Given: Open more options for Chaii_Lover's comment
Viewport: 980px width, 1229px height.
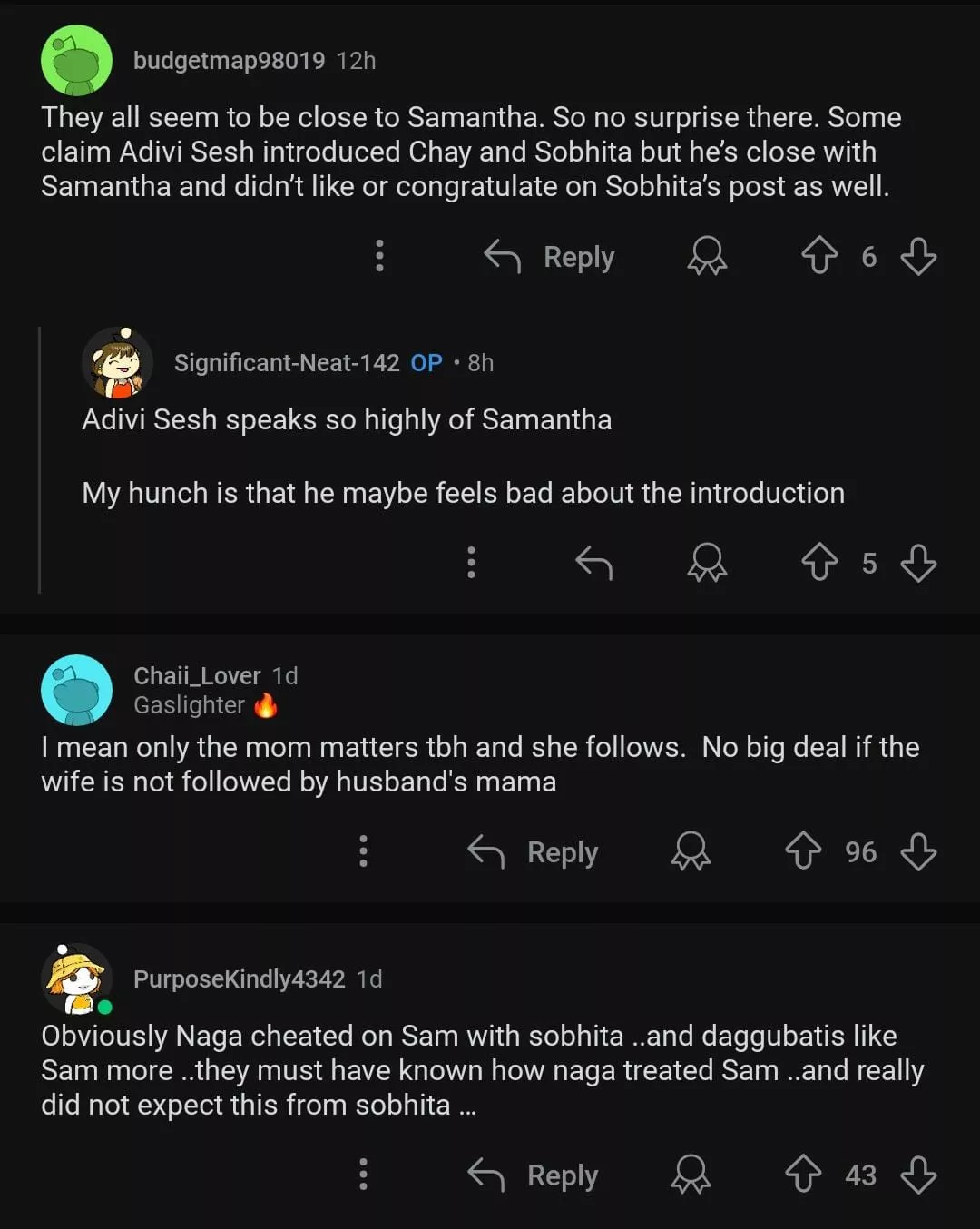Looking at the screenshot, I should [x=363, y=851].
